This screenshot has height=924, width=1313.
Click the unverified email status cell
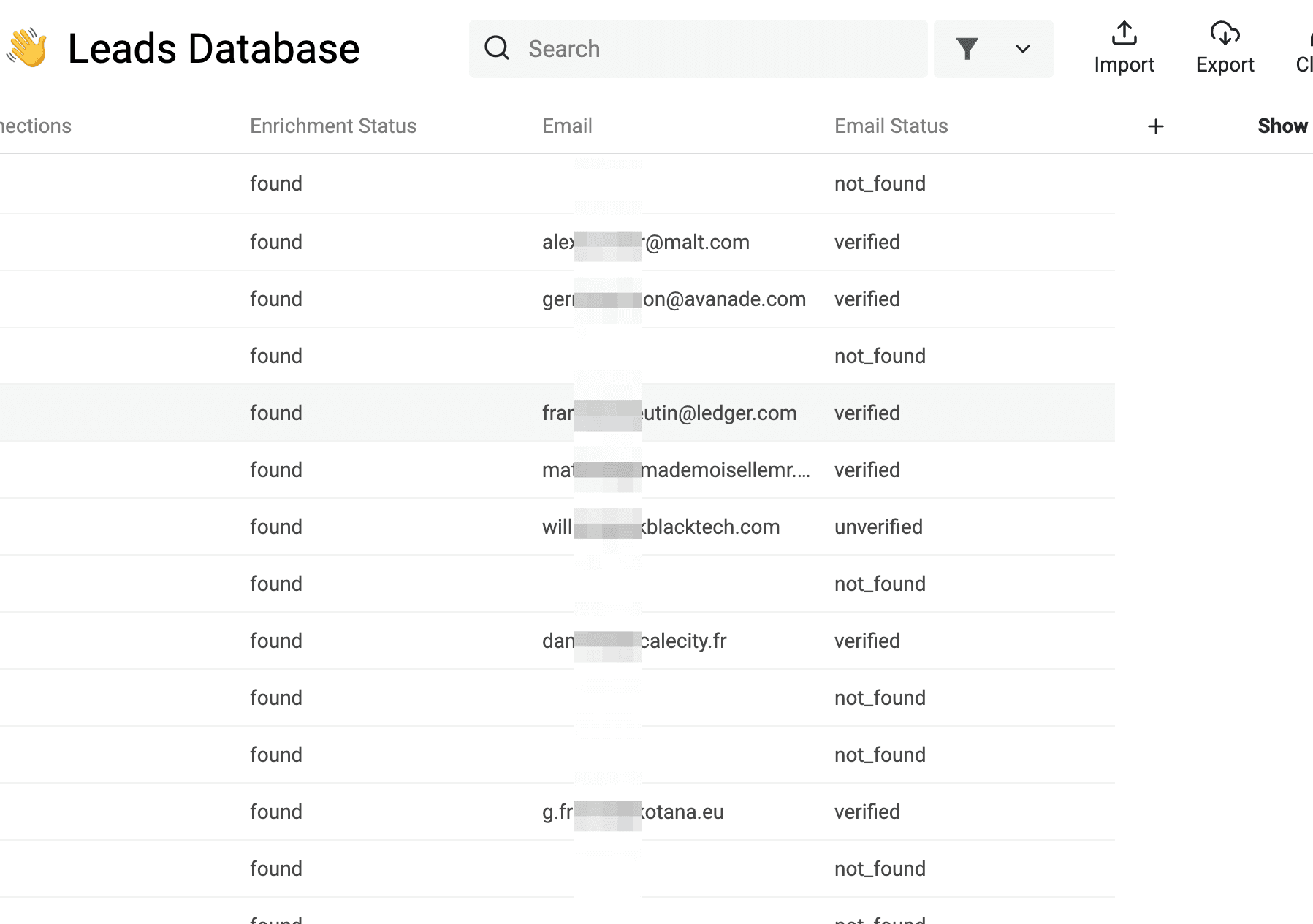pyautogui.click(x=878, y=527)
